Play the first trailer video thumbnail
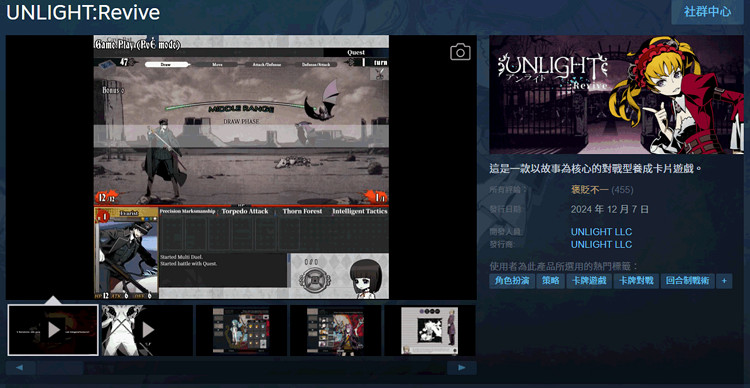 point(53,330)
